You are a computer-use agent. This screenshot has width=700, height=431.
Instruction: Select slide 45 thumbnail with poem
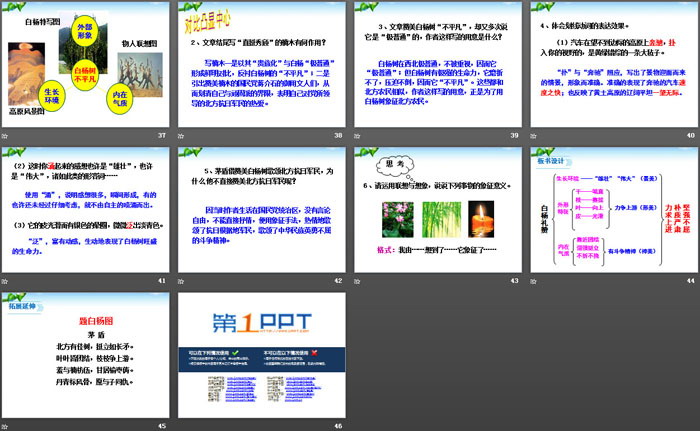85,355
